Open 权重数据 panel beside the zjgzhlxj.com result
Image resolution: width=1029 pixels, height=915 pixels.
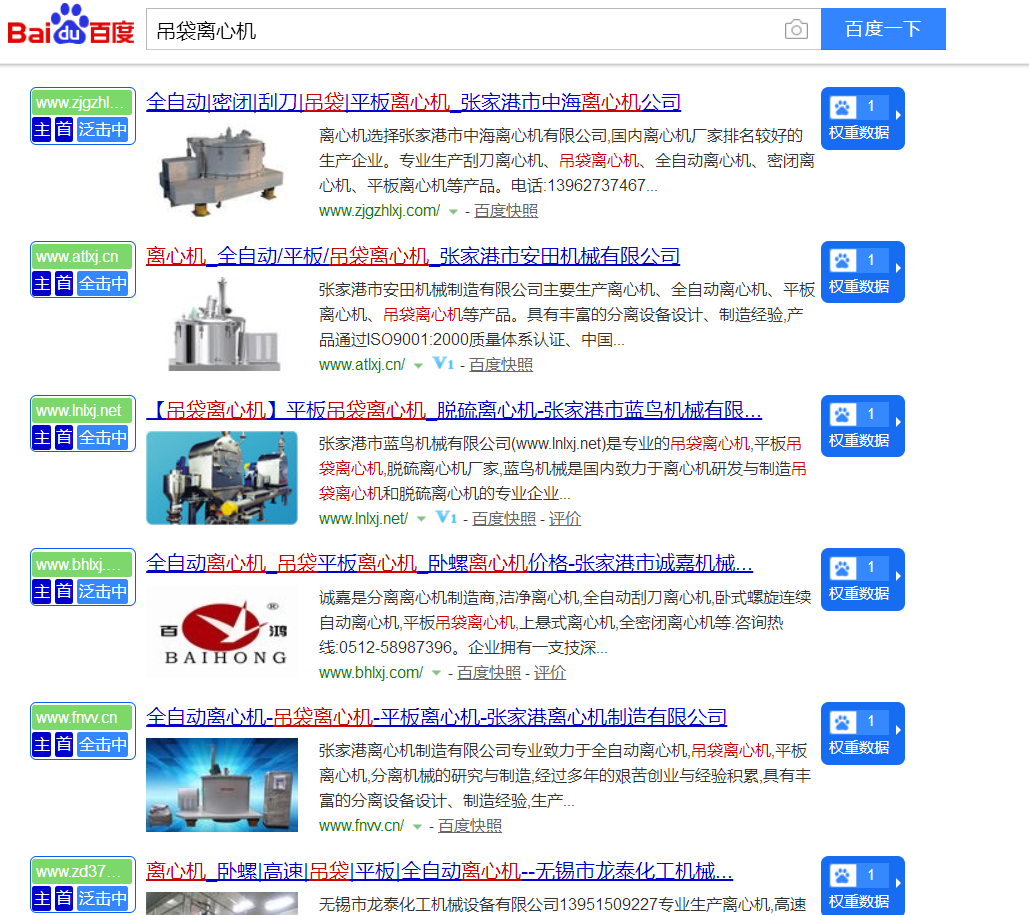coord(862,118)
